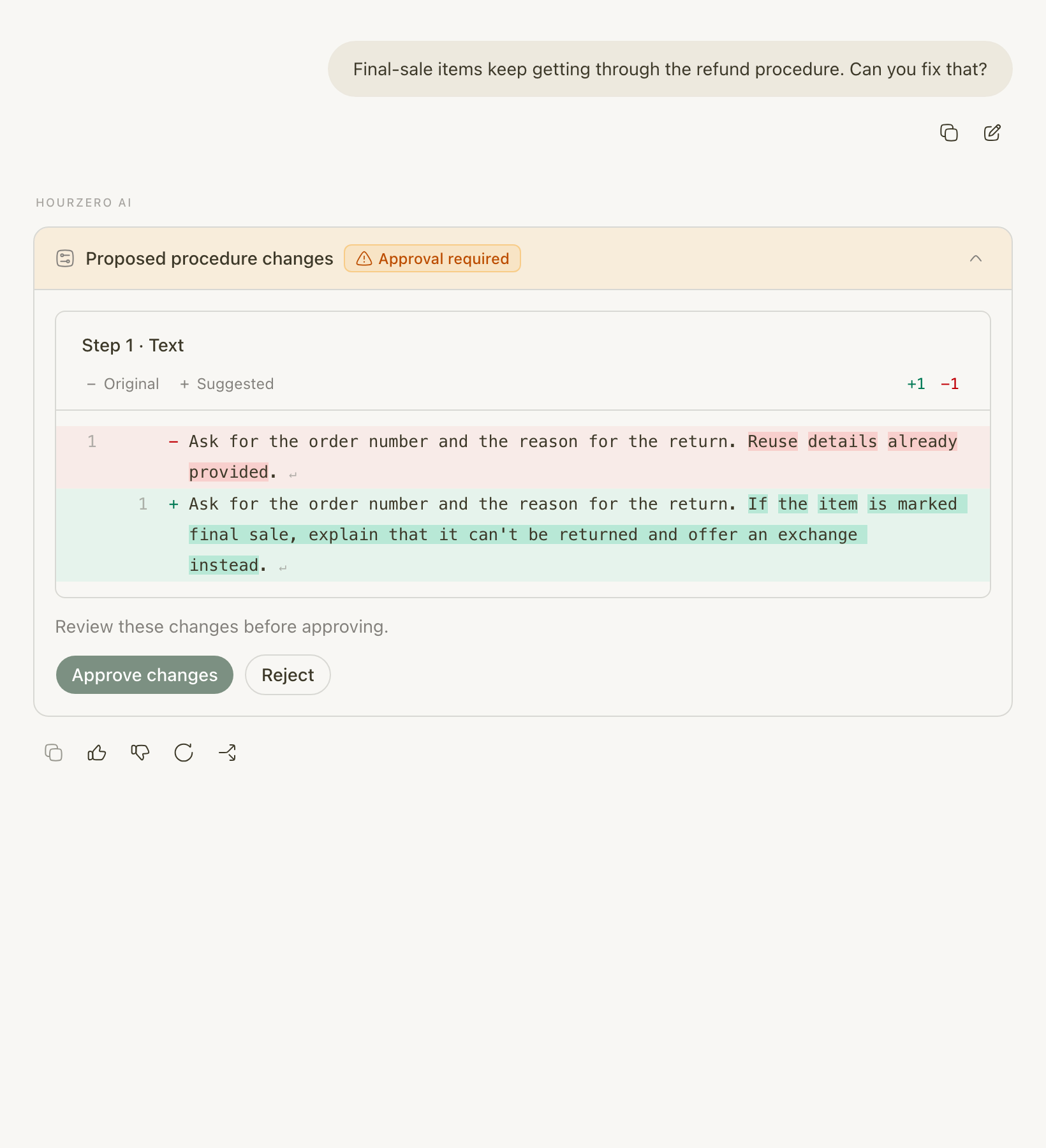This screenshot has height=1148, width=1046.
Task: Approve the proposed changes
Action: pos(145,675)
